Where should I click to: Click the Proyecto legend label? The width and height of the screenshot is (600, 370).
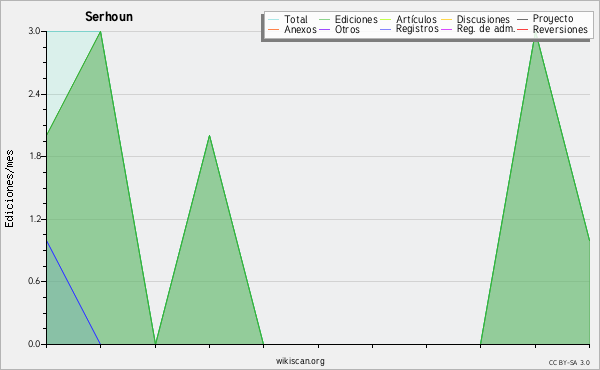(x=553, y=19)
